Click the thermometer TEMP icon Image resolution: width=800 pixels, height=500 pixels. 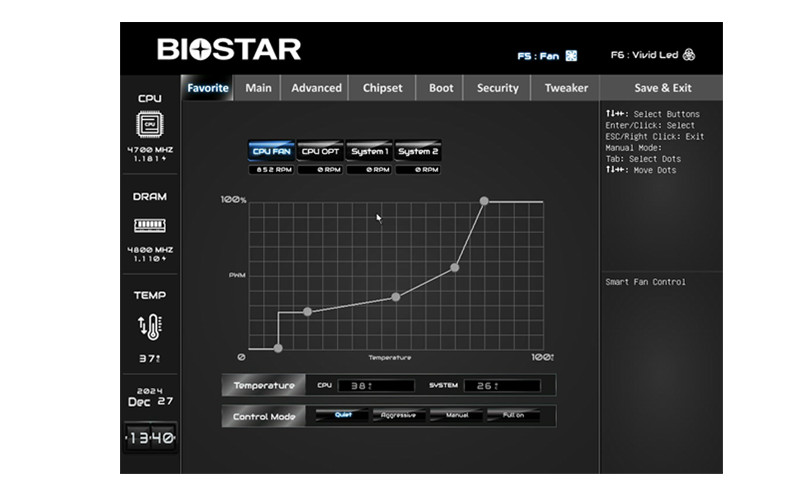click(150, 327)
